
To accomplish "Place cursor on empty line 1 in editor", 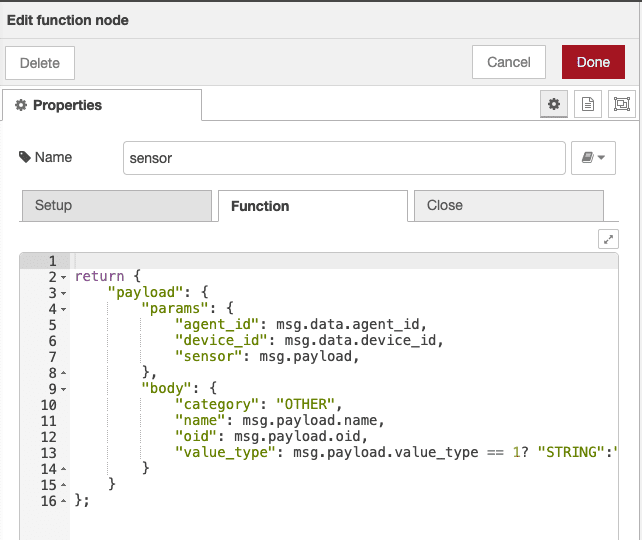I will [300, 261].
